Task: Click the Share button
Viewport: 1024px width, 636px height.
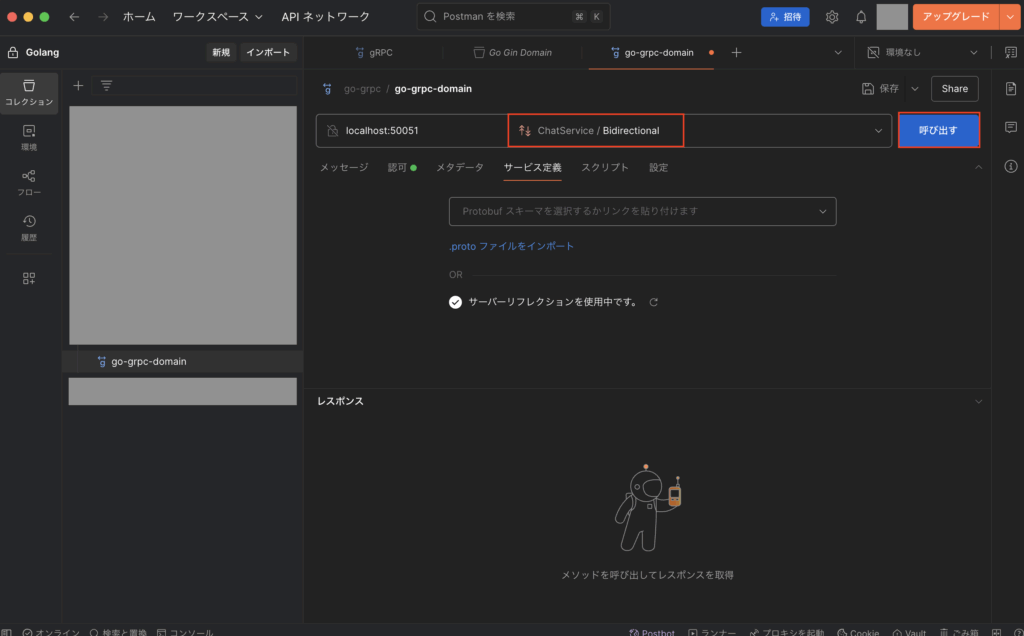Action: tap(954, 88)
